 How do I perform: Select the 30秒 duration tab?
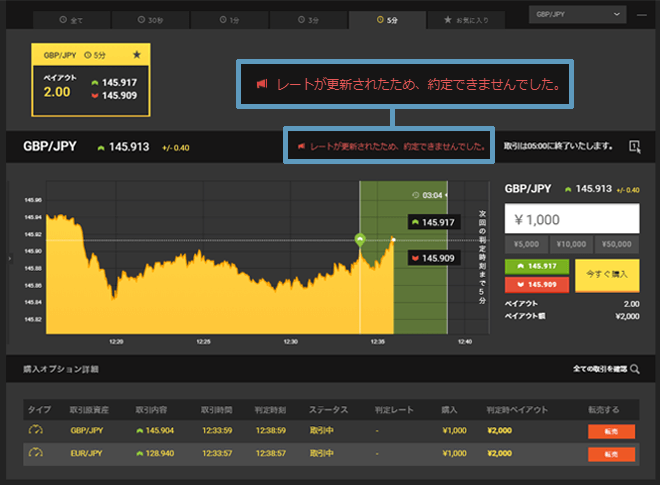tap(150, 20)
